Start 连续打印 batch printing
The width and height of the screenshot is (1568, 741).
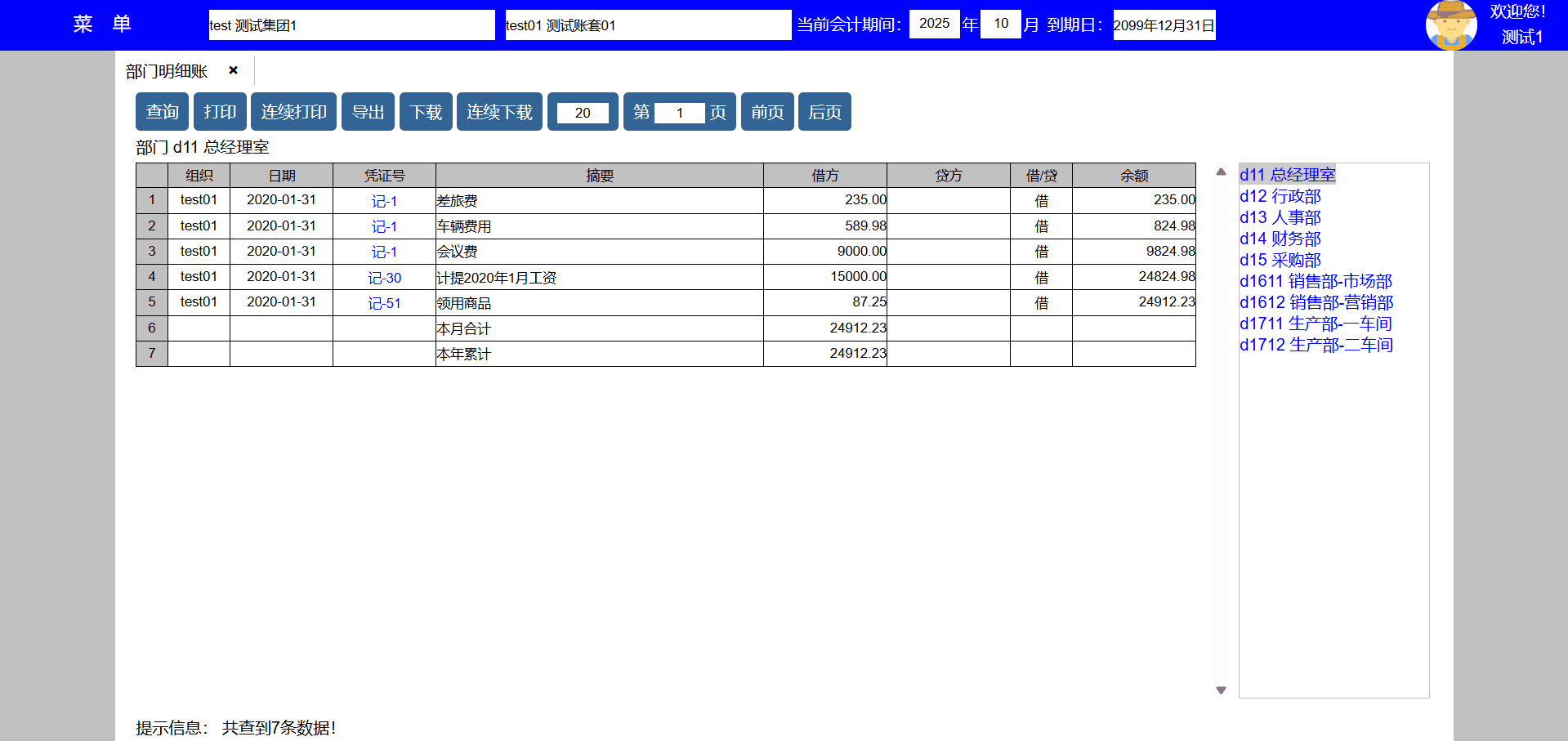[x=293, y=112]
